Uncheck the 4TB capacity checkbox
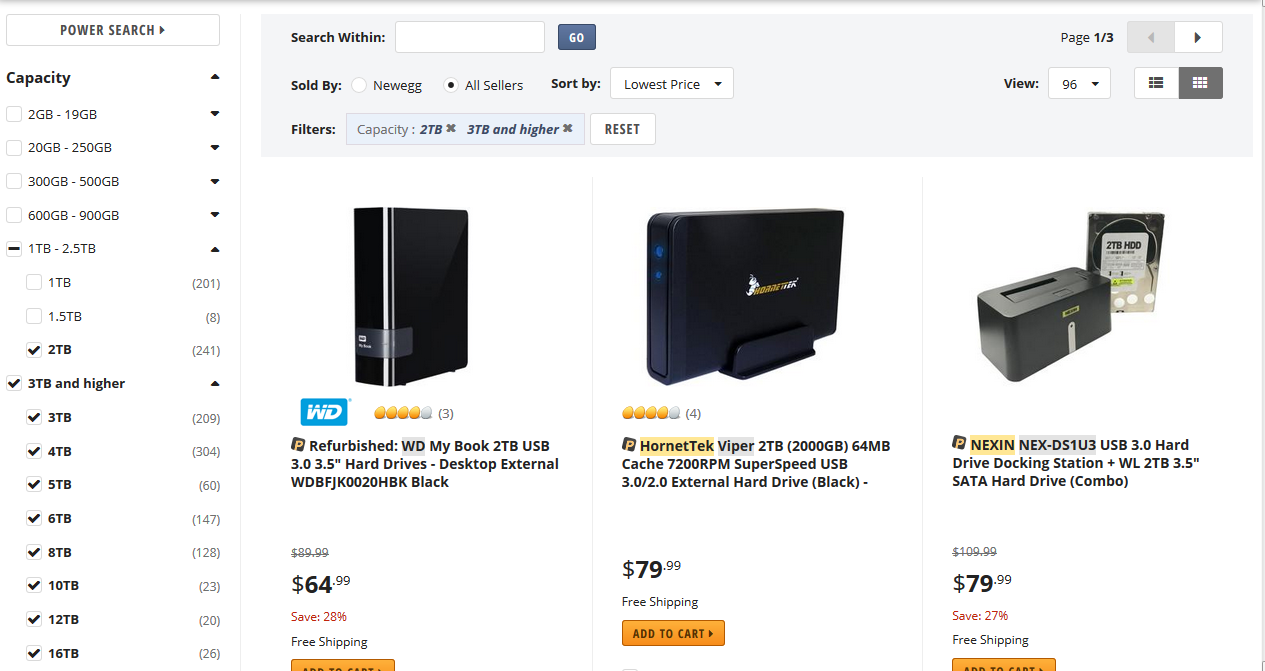The image size is (1265, 671). click(x=34, y=451)
